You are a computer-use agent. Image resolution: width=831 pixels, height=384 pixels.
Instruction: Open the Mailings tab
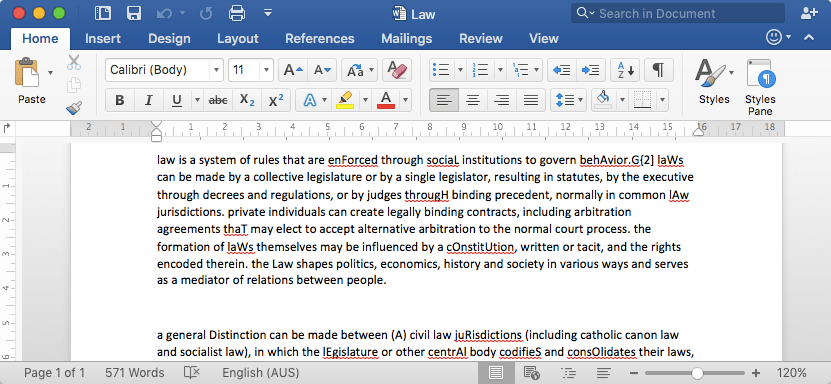(406, 39)
